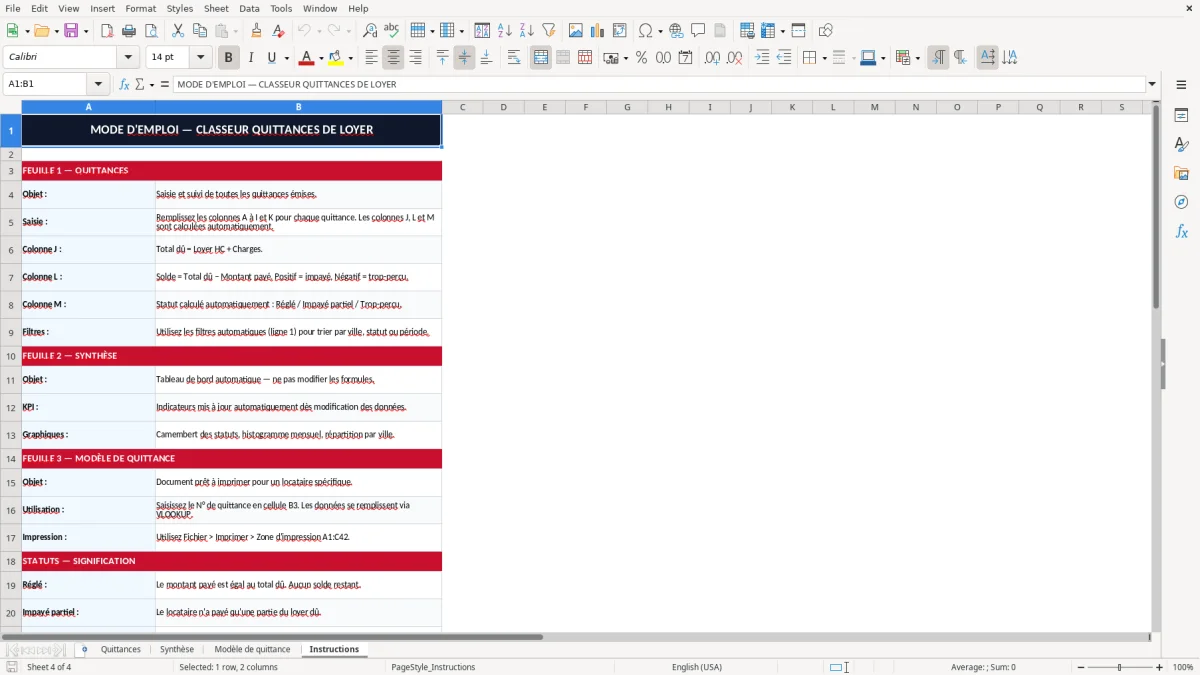This screenshot has width=1200, height=675.
Task: Click the Clear Direct Formatting icon
Action: [279, 31]
